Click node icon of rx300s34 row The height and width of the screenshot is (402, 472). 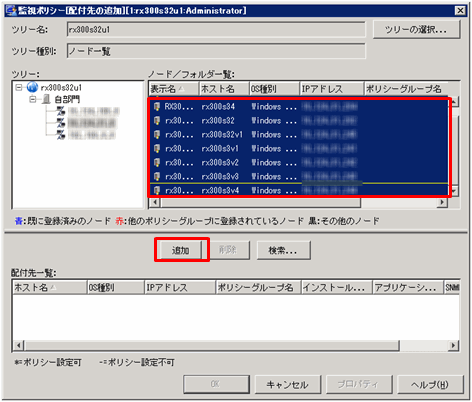click(x=157, y=107)
